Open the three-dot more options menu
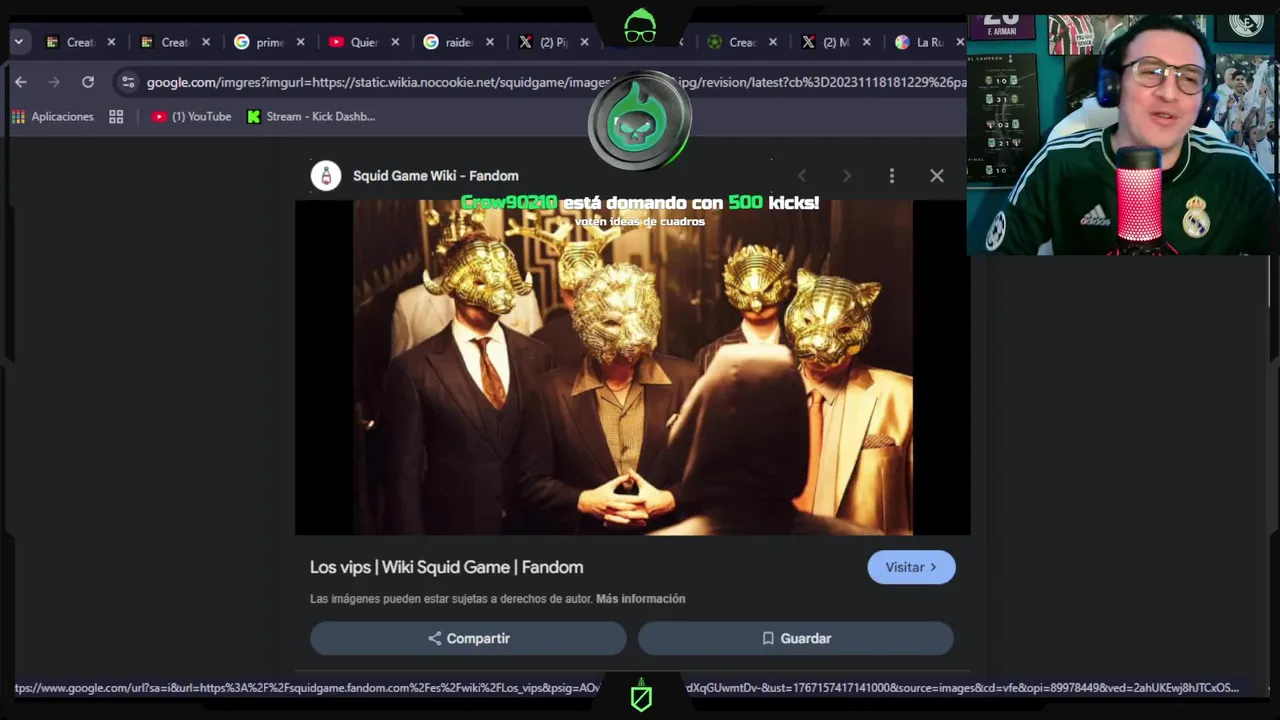Image resolution: width=1280 pixels, height=720 pixels. coord(892,176)
